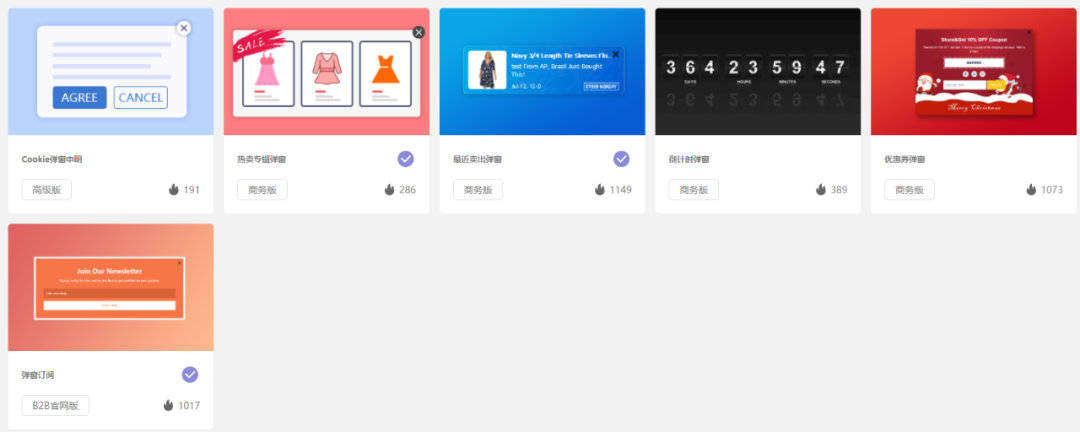Click the popularity count 1017
The height and width of the screenshot is (432, 1080).
point(189,405)
